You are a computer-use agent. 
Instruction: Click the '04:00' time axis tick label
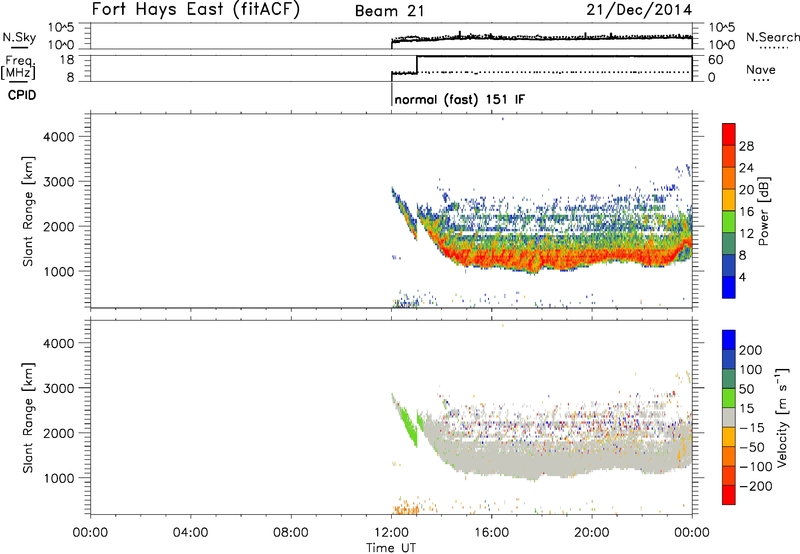pos(190,533)
